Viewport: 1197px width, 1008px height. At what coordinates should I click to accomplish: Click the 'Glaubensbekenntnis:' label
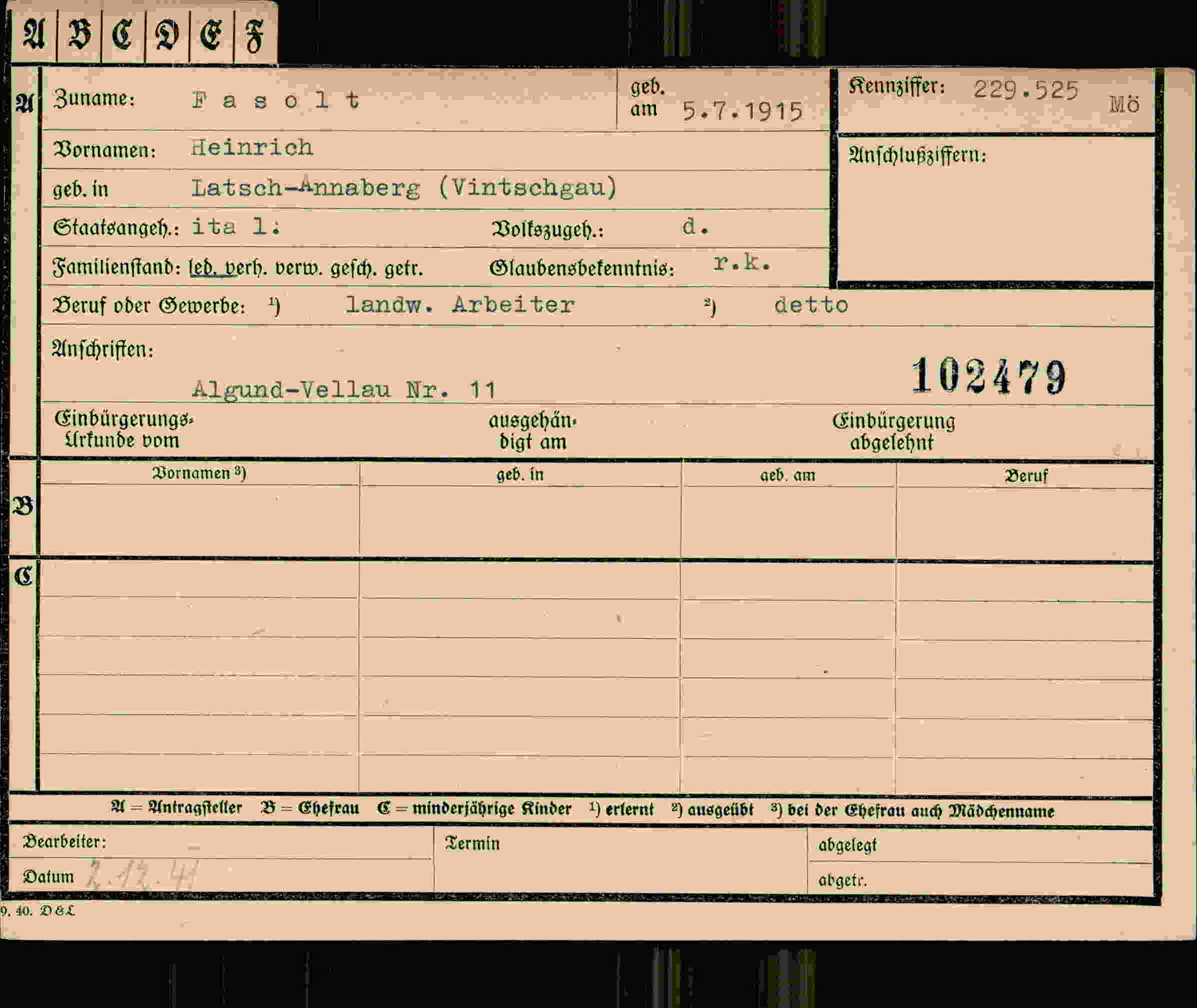click(582, 268)
